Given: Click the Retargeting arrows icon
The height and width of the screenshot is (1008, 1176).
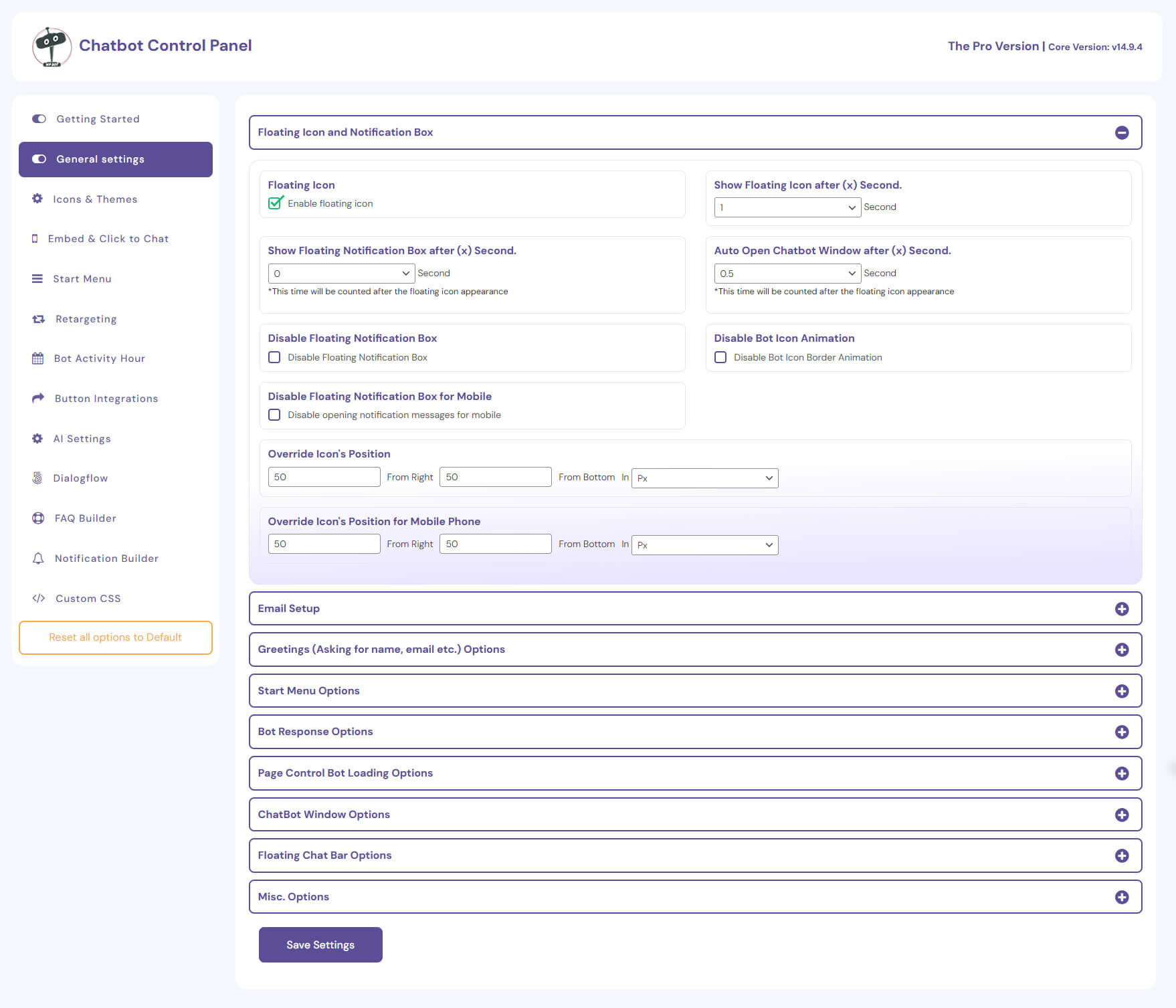Looking at the screenshot, I should point(39,319).
